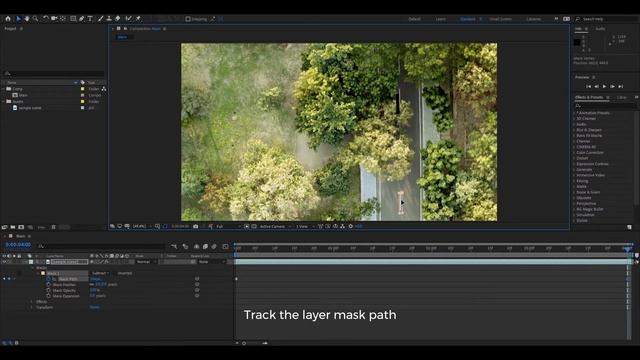Enable the Snapping checkbox
Viewport: 640px width, 360px height.
[188, 19]
